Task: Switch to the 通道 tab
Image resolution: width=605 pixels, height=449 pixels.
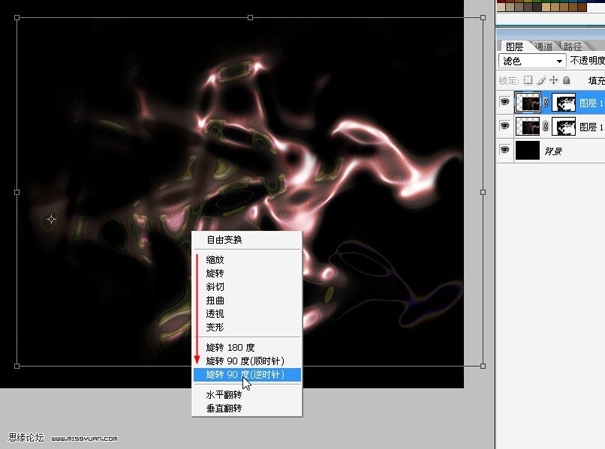Action: tap(544, 47)
